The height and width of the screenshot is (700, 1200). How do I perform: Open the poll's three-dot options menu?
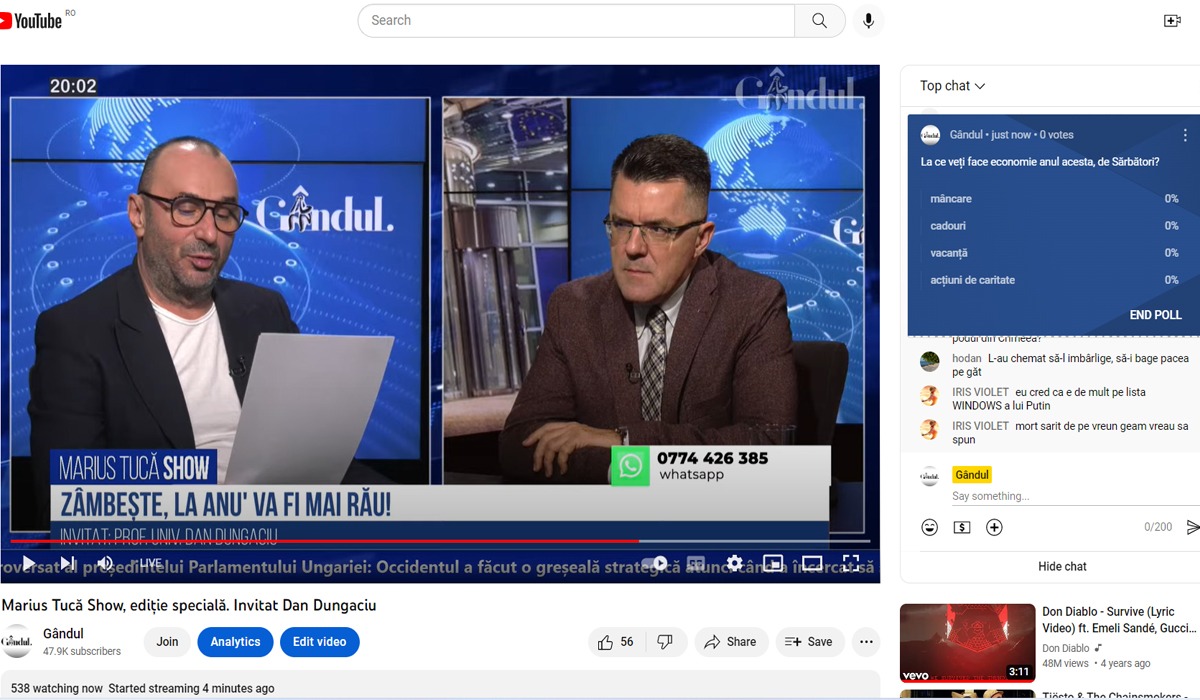pos(1188,135)
